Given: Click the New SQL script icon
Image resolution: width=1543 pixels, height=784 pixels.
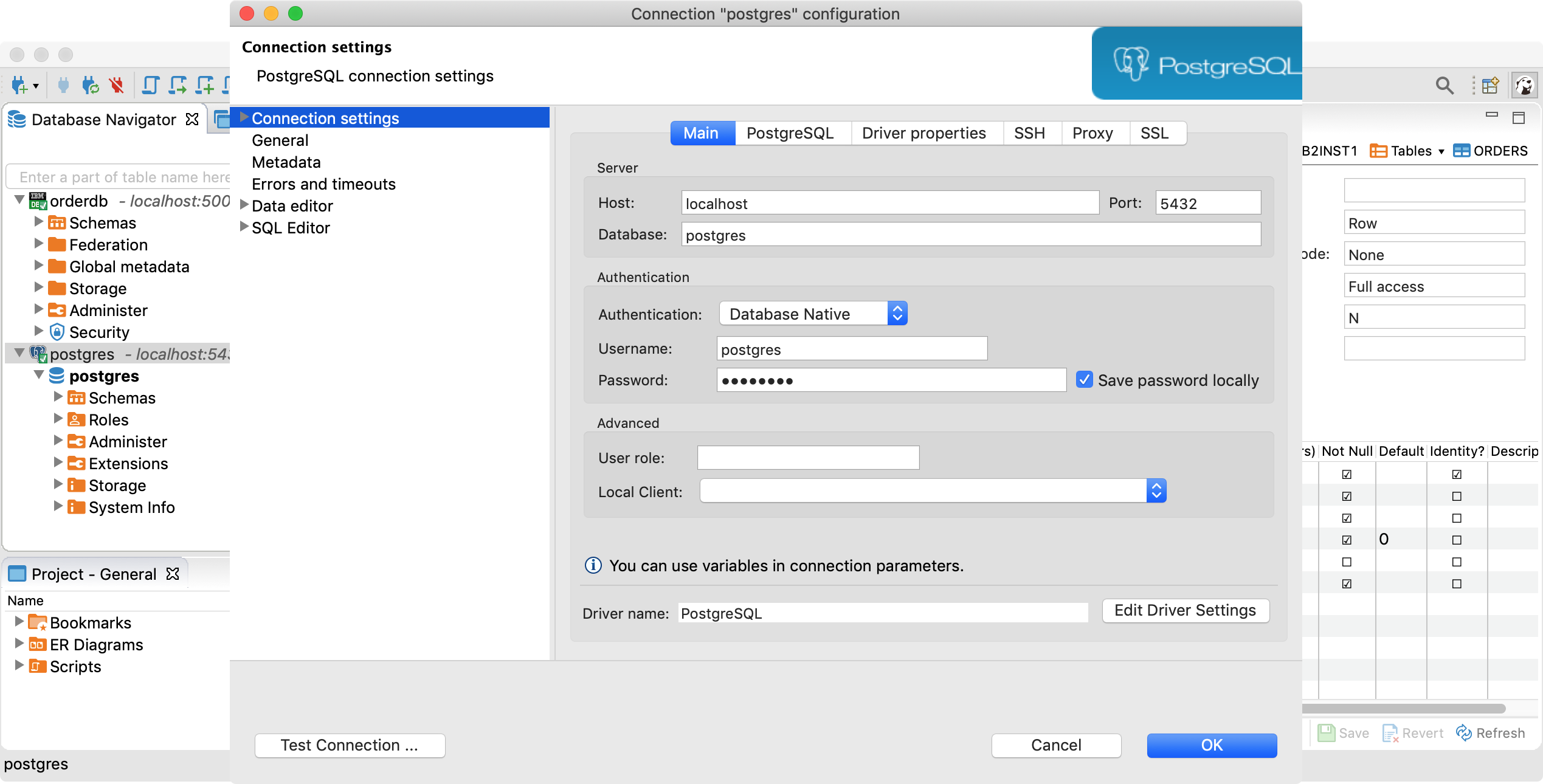Looking at the screenshot, I should pyautogui.click(x=205, y=85).
